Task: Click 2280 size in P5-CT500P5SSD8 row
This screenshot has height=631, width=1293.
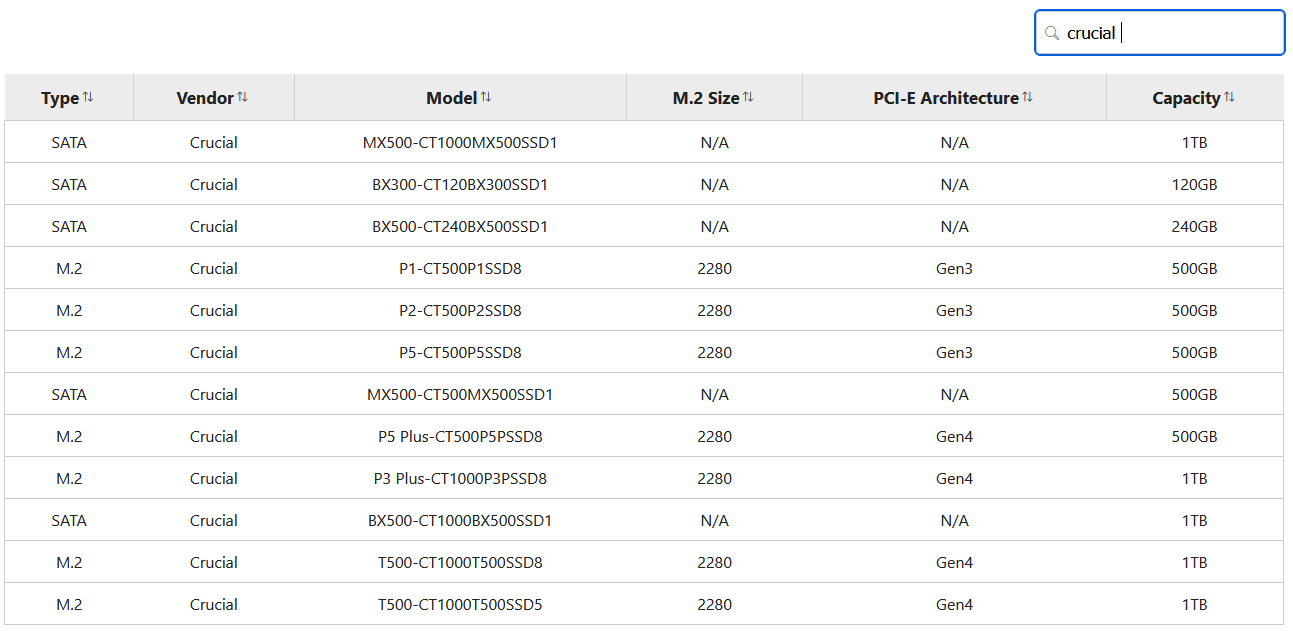Action: click(x=714, y=353)
